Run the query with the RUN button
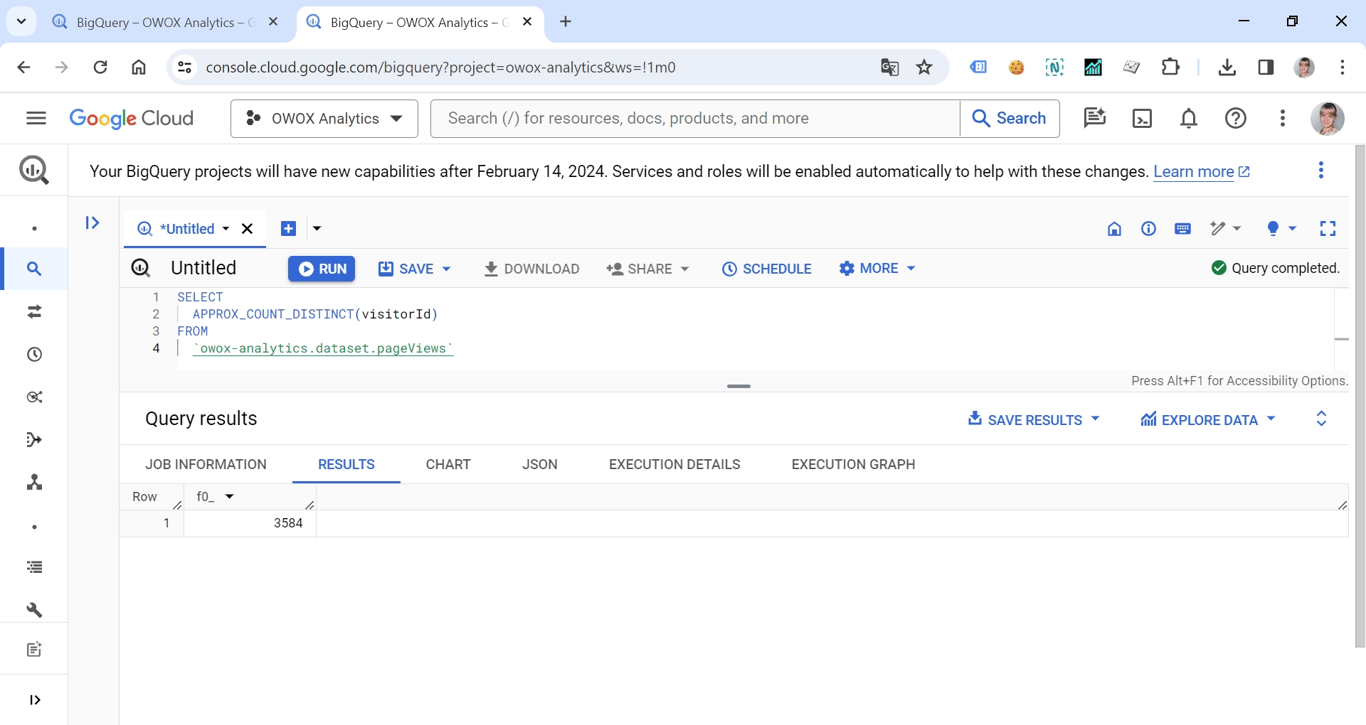The image size is (1366, 725). [x=322, y=269]
